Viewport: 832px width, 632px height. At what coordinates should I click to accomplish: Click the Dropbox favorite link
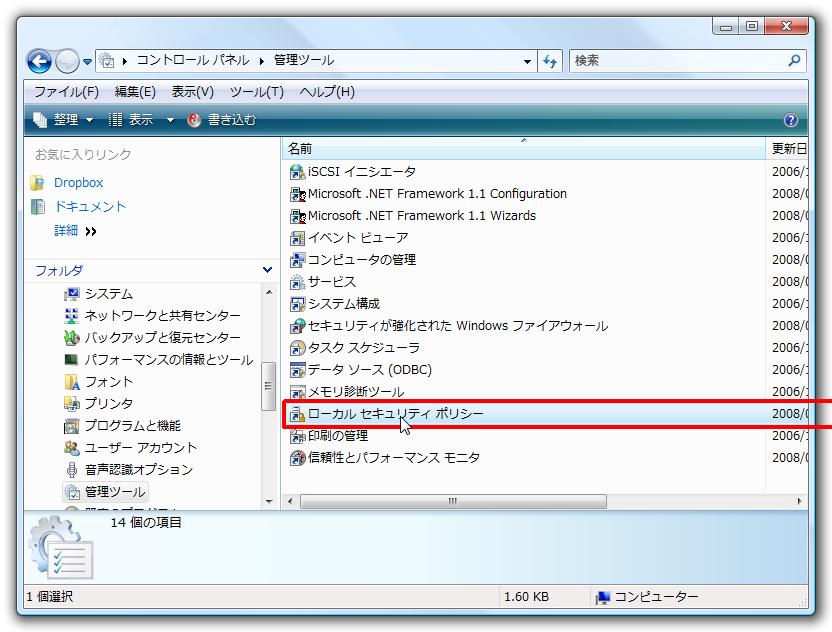(78, 183)
